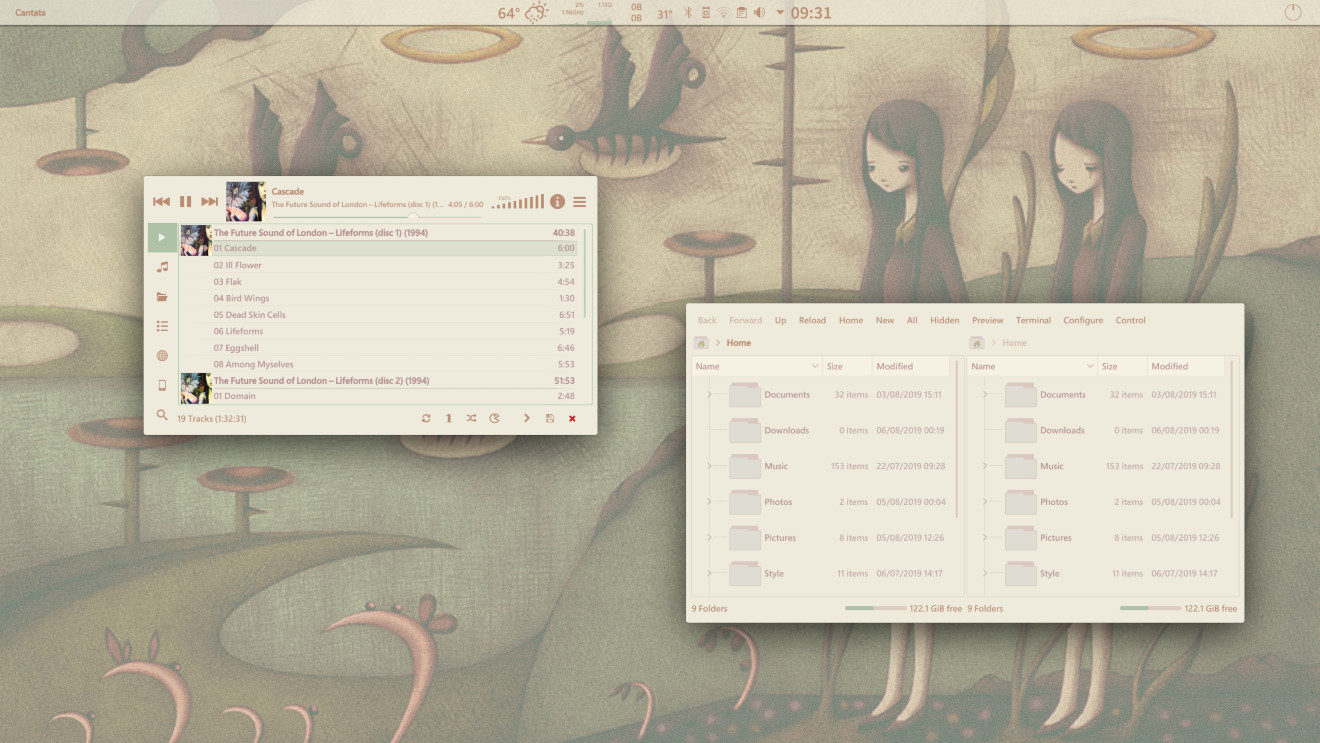
Task: Select track 07 Eggshell
Action: [379, 348]
